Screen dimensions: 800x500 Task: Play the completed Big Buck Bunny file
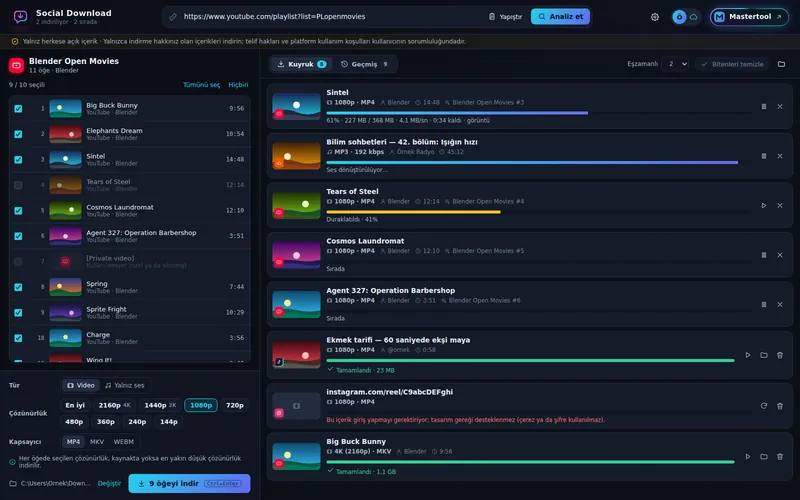coord(747,457)
